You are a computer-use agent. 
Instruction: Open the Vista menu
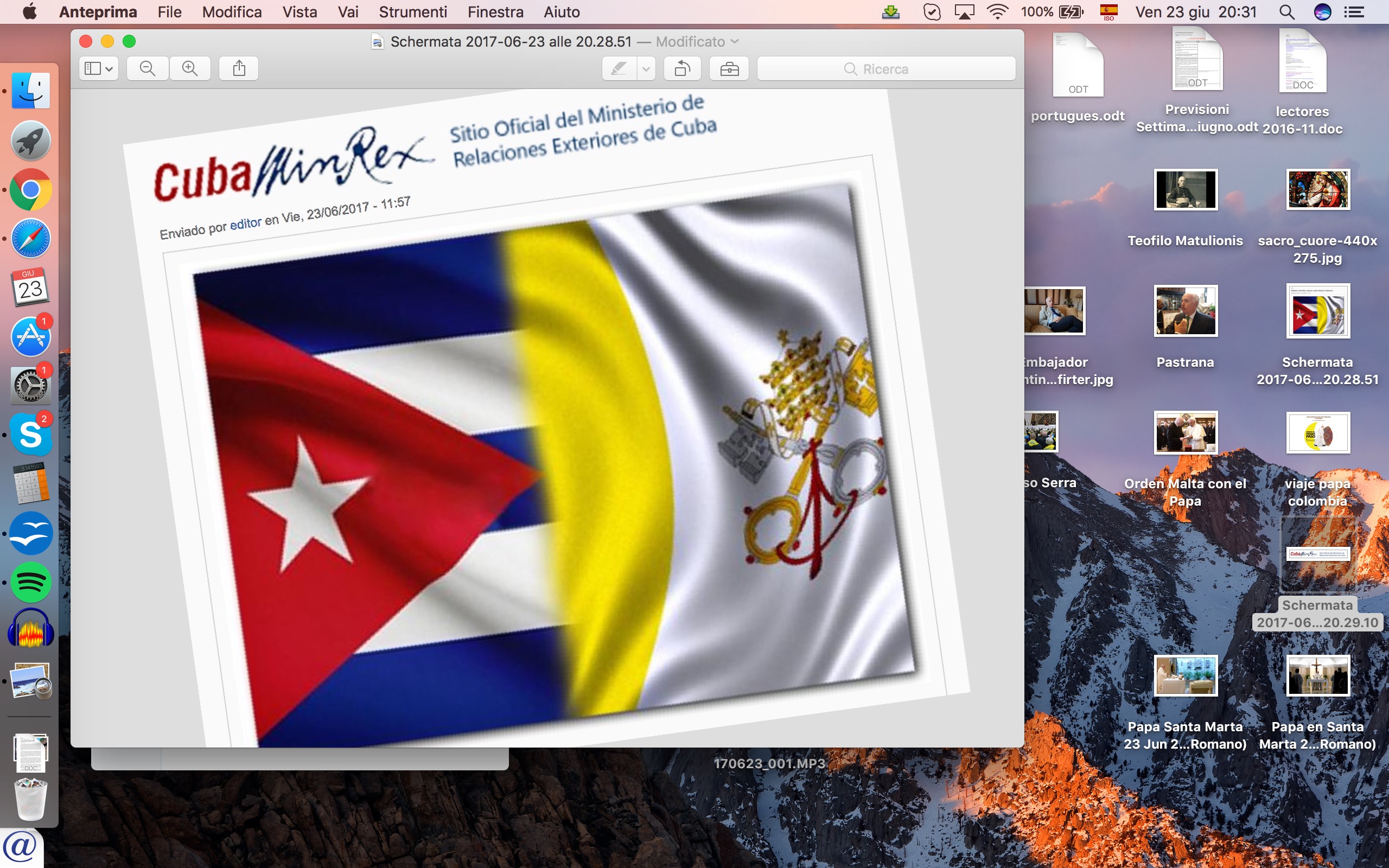click(x=299, y=12)
